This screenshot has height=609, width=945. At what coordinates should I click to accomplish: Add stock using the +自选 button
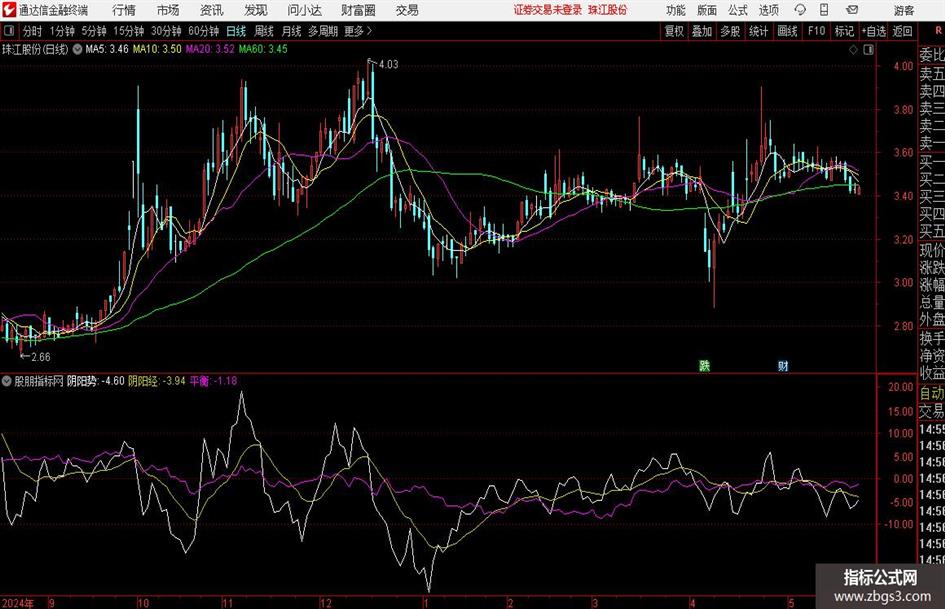(874, 31)
